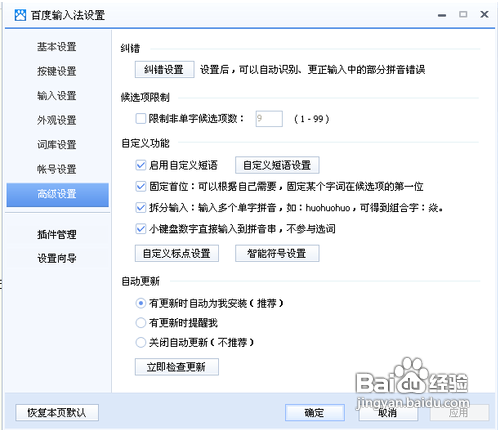Open 插件管理 section

coord(57,234)
